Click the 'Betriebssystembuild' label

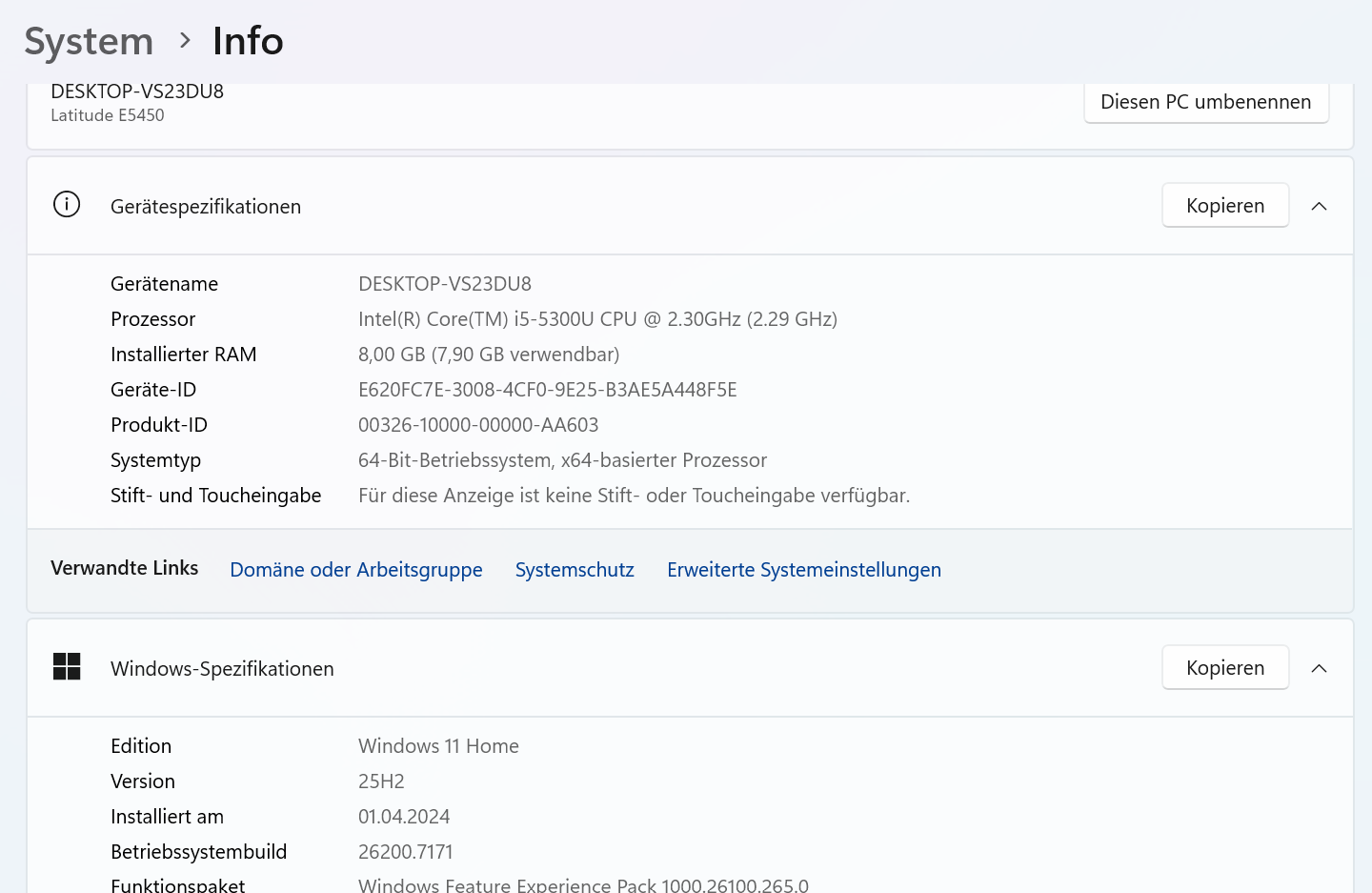[x=198, y=852]
